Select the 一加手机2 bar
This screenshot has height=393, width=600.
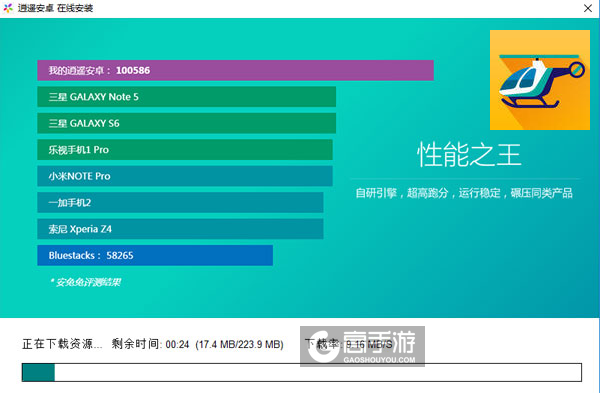[x=180, y=202]
